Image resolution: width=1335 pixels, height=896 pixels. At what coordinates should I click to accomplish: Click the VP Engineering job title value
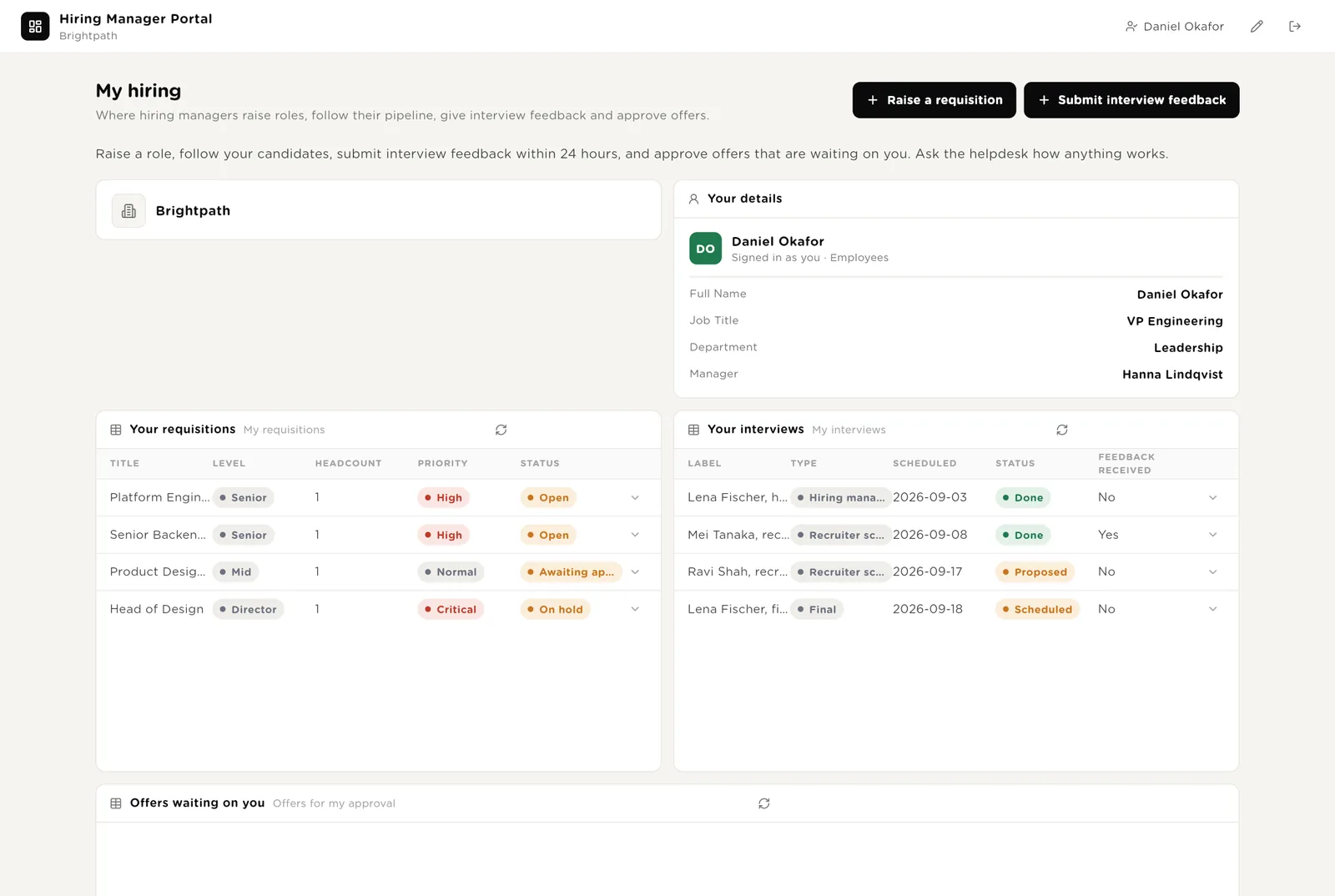(1174, 321)
